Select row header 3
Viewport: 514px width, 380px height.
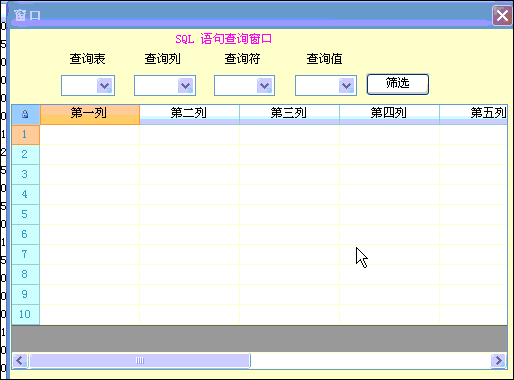click(26, 175)
